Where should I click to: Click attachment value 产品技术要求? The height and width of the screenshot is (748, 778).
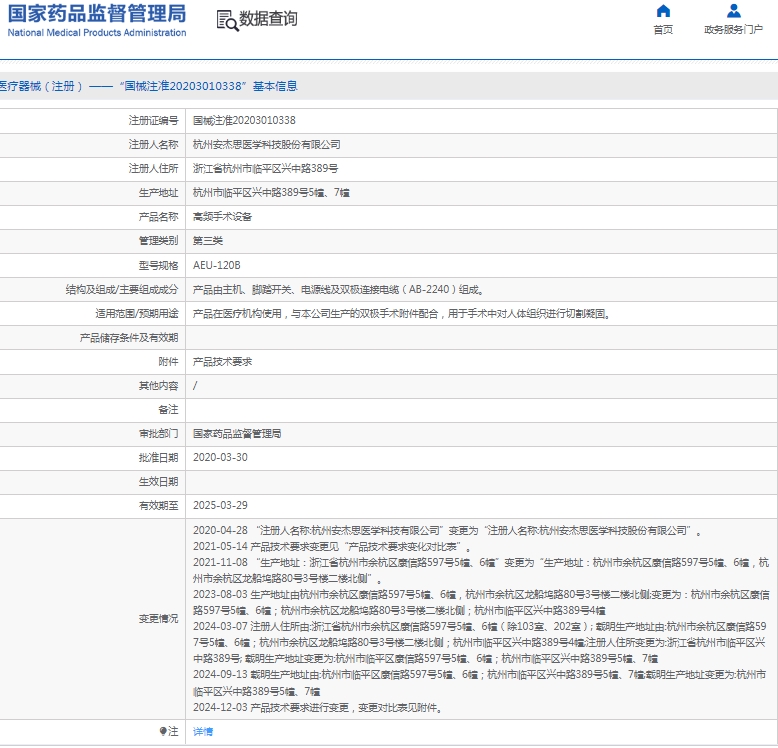[222, 362]
